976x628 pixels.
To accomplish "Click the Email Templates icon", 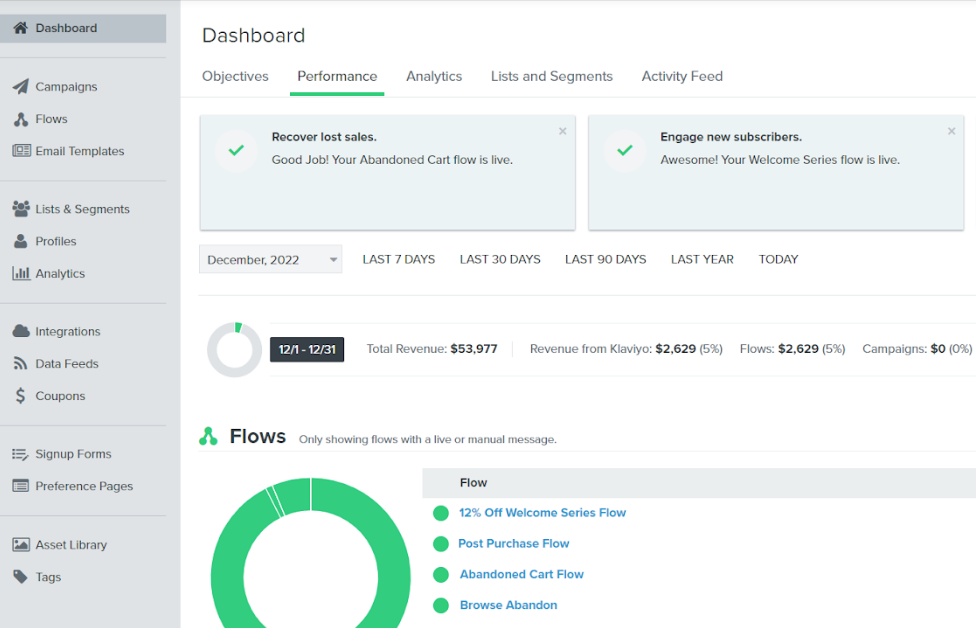I will [x=21, y=151].
